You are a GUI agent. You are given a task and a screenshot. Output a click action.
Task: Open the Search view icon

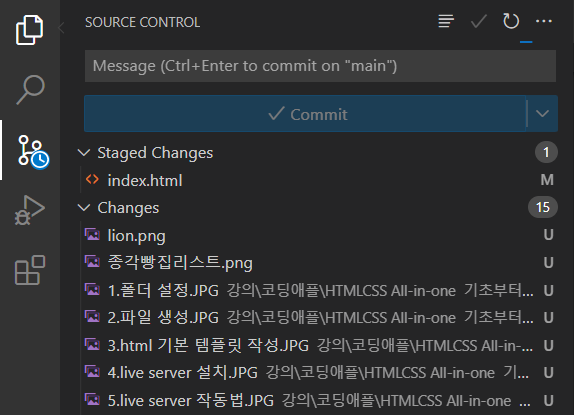pyautogui.click(x=30, y=90)
